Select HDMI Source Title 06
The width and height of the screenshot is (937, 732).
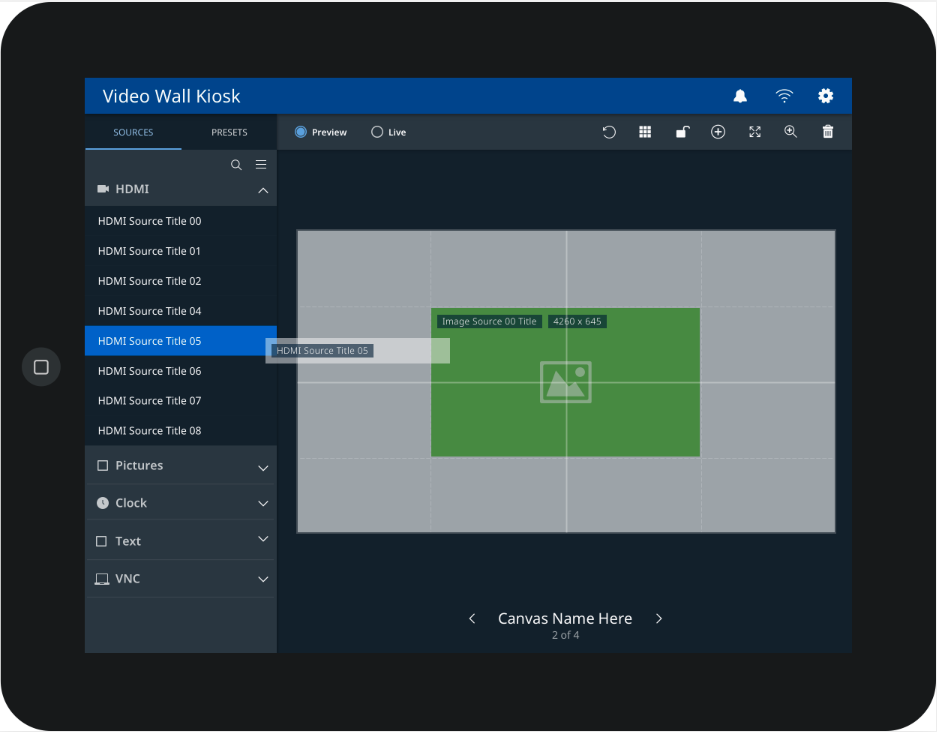click(180, 371)
